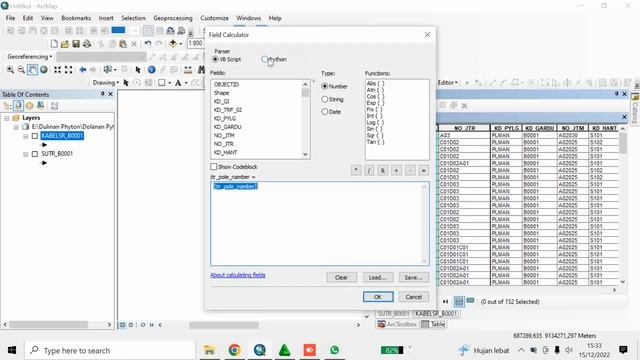Open the Drawing dropdown menu
640x360 pixels.
pyautogui.click(x=106, y=83)
